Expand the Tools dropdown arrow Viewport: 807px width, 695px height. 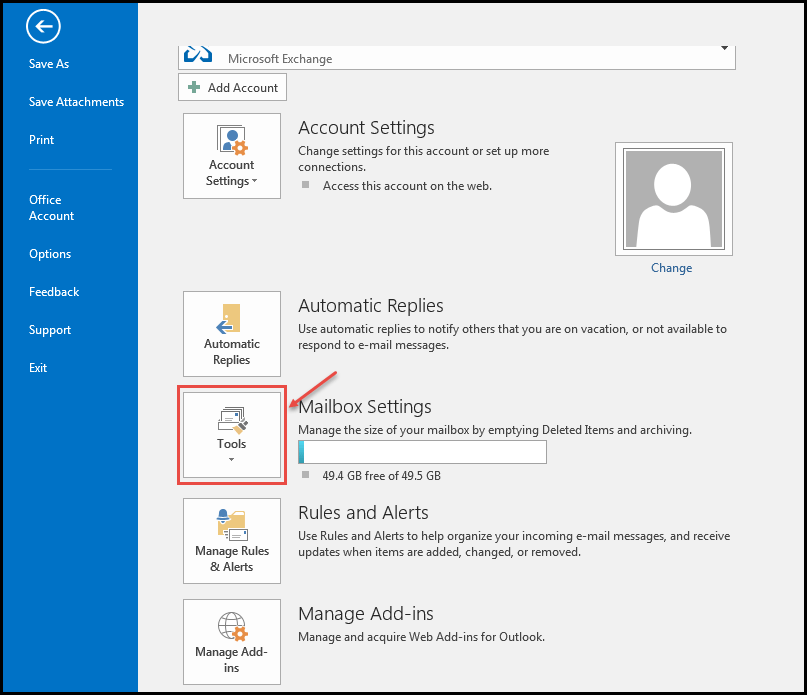click(232, 461)
